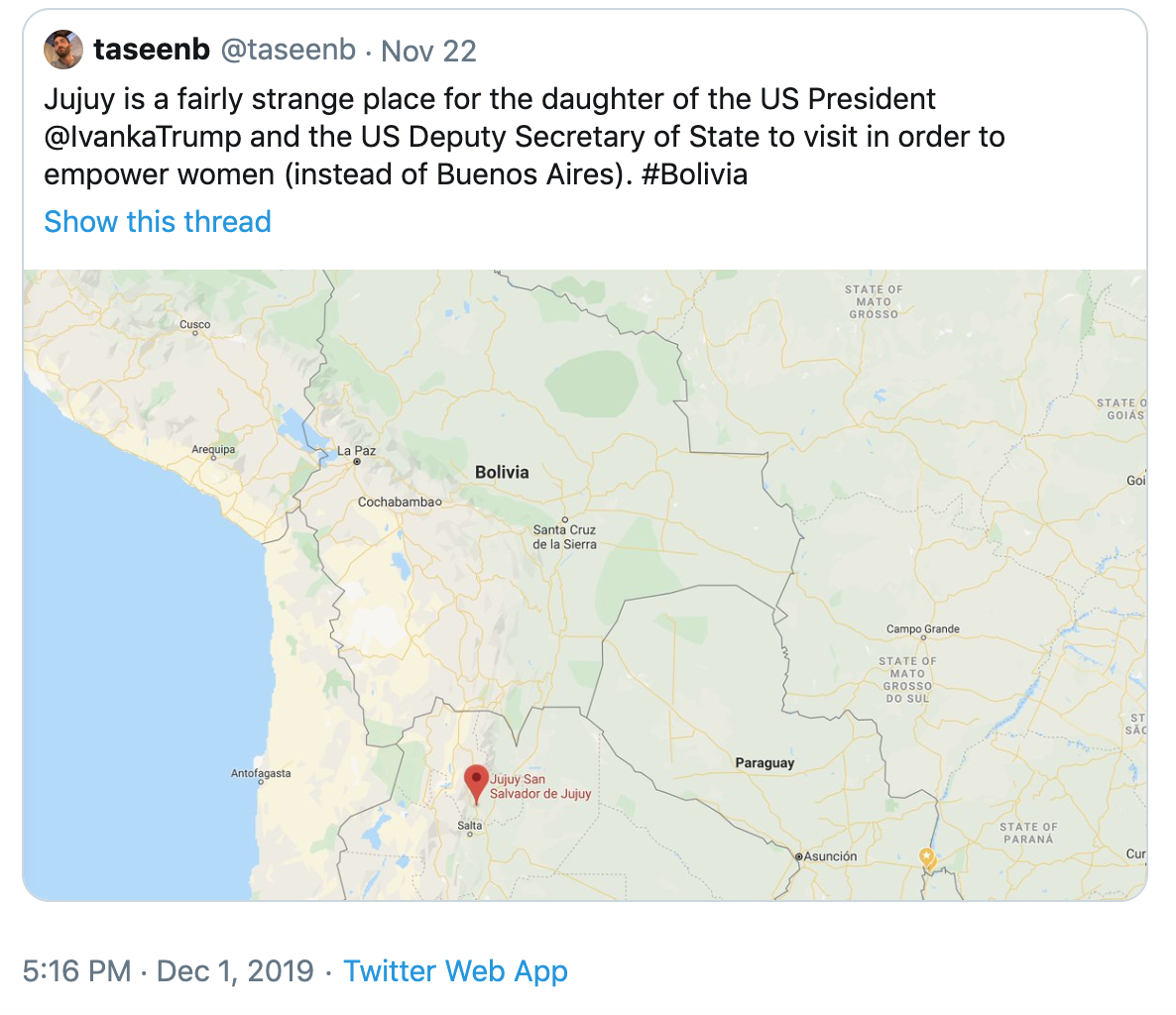Open the @taseenb handle link
The image size is (1176, 1015).
(288, 50)
